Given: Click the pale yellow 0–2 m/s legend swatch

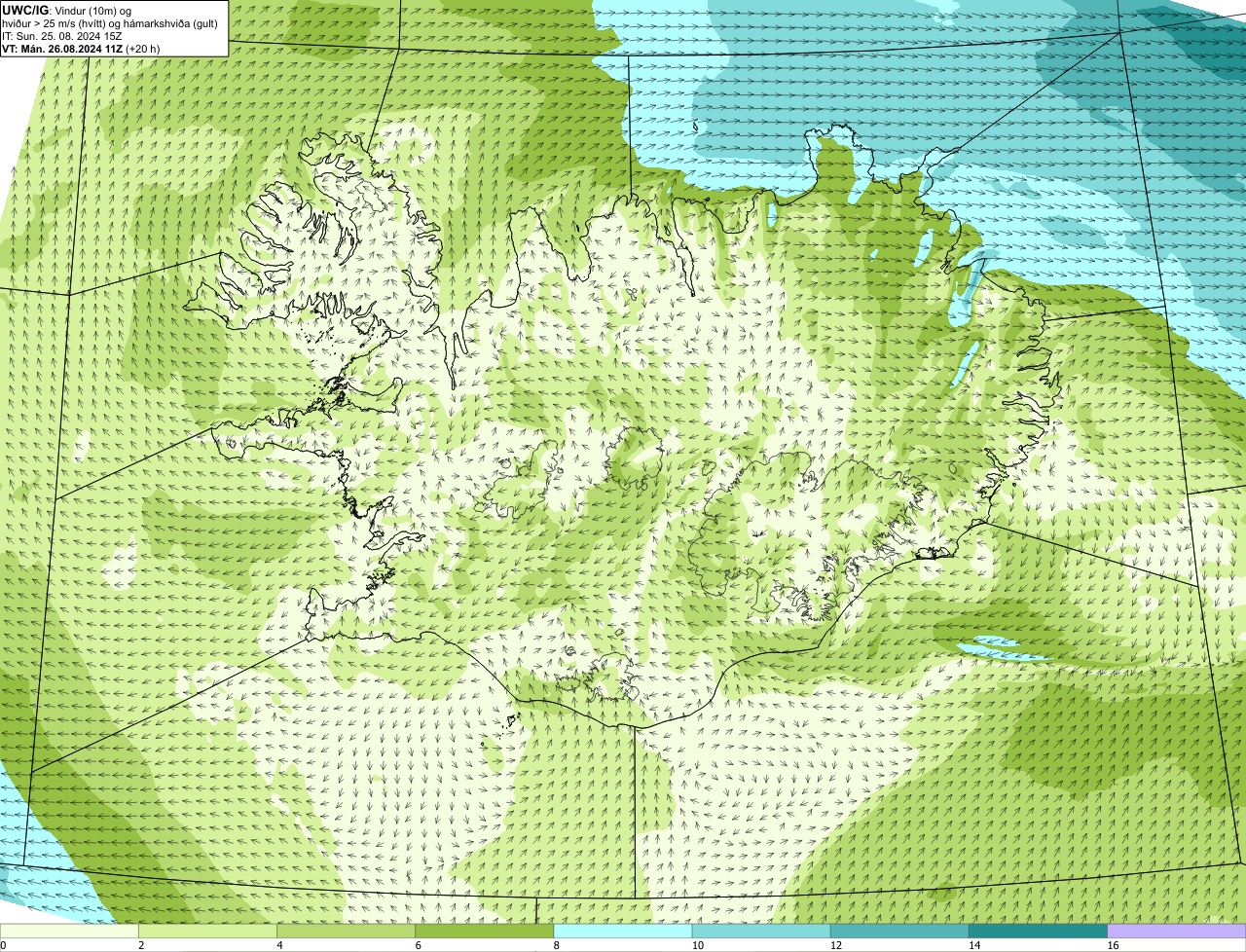Looking at the screenshot, I should (x=70, y=931).
